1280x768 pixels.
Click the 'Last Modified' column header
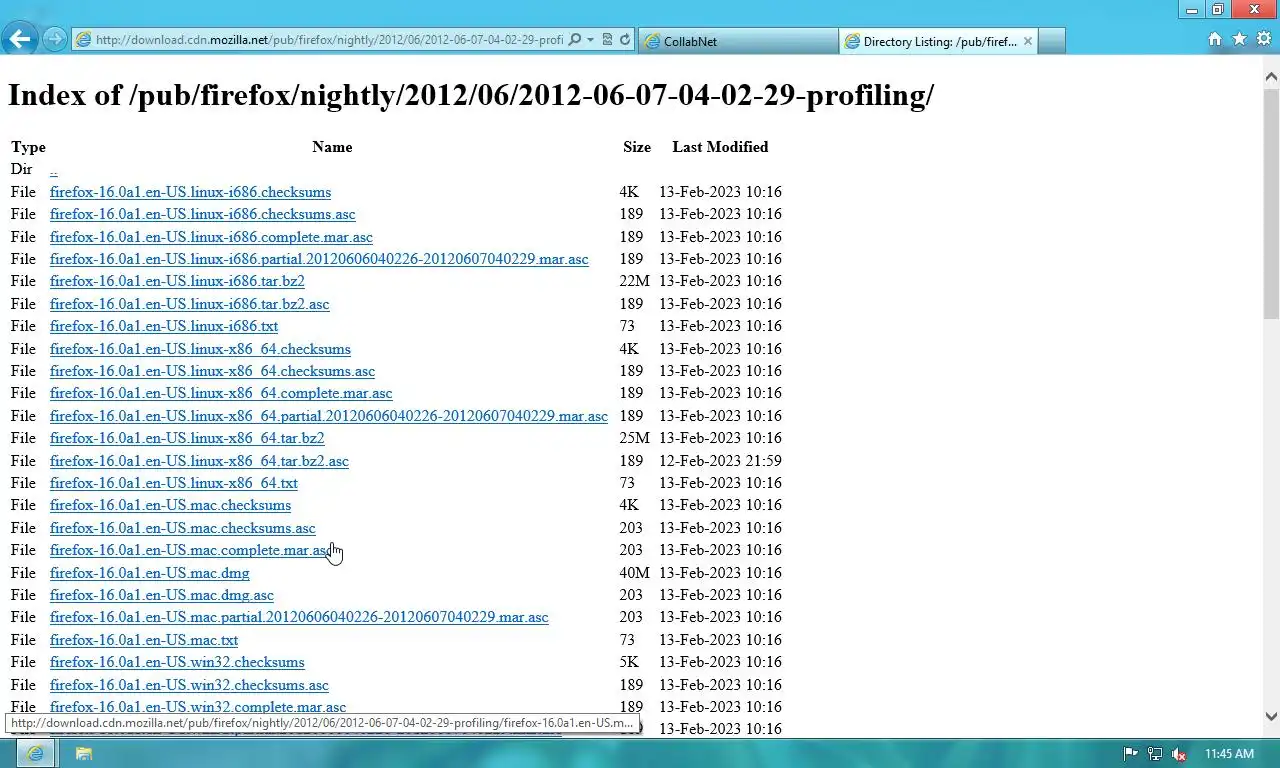(720, 147)
